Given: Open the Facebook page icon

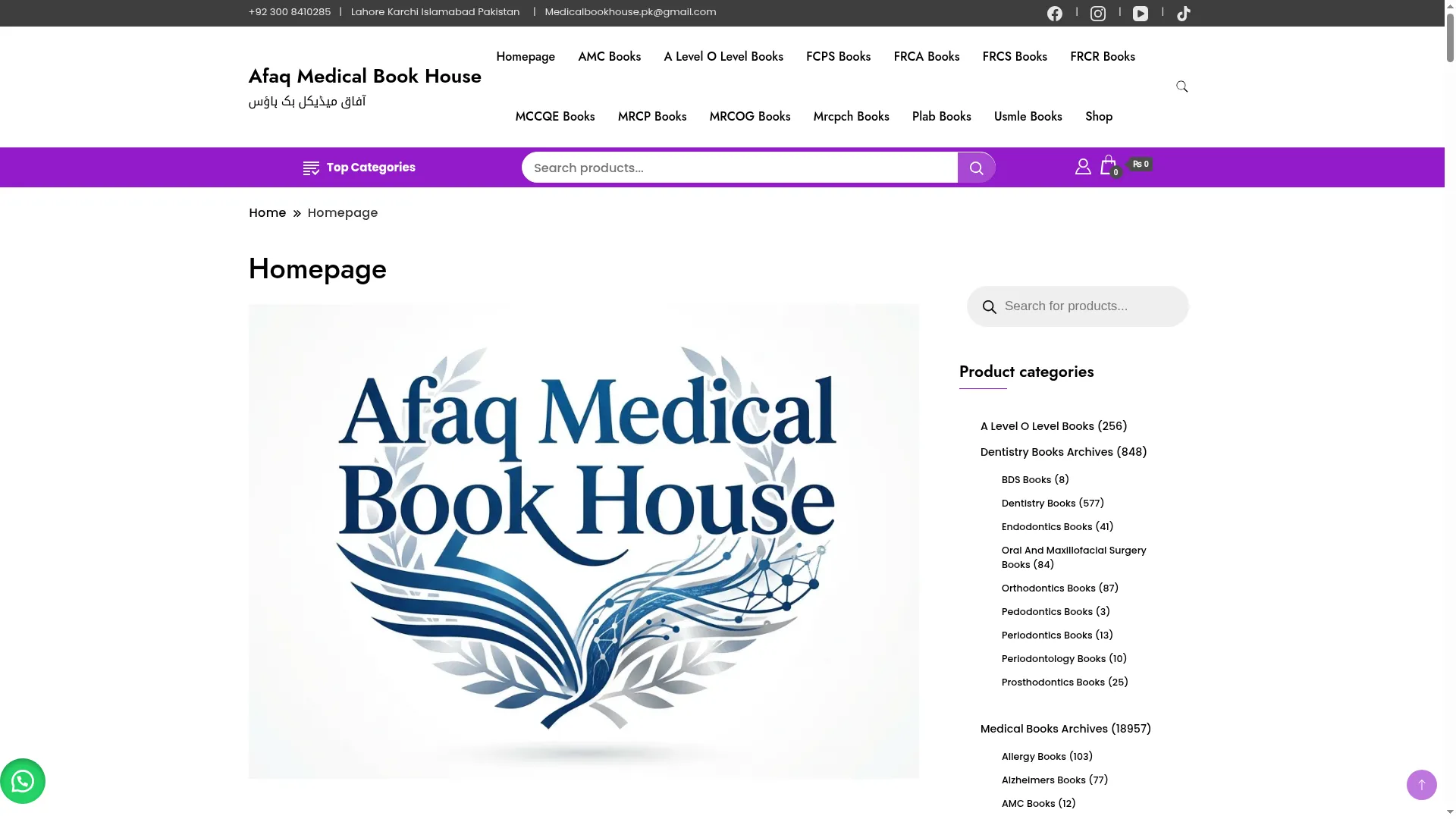Looking at the screenshot, I should click(1054, 14).
